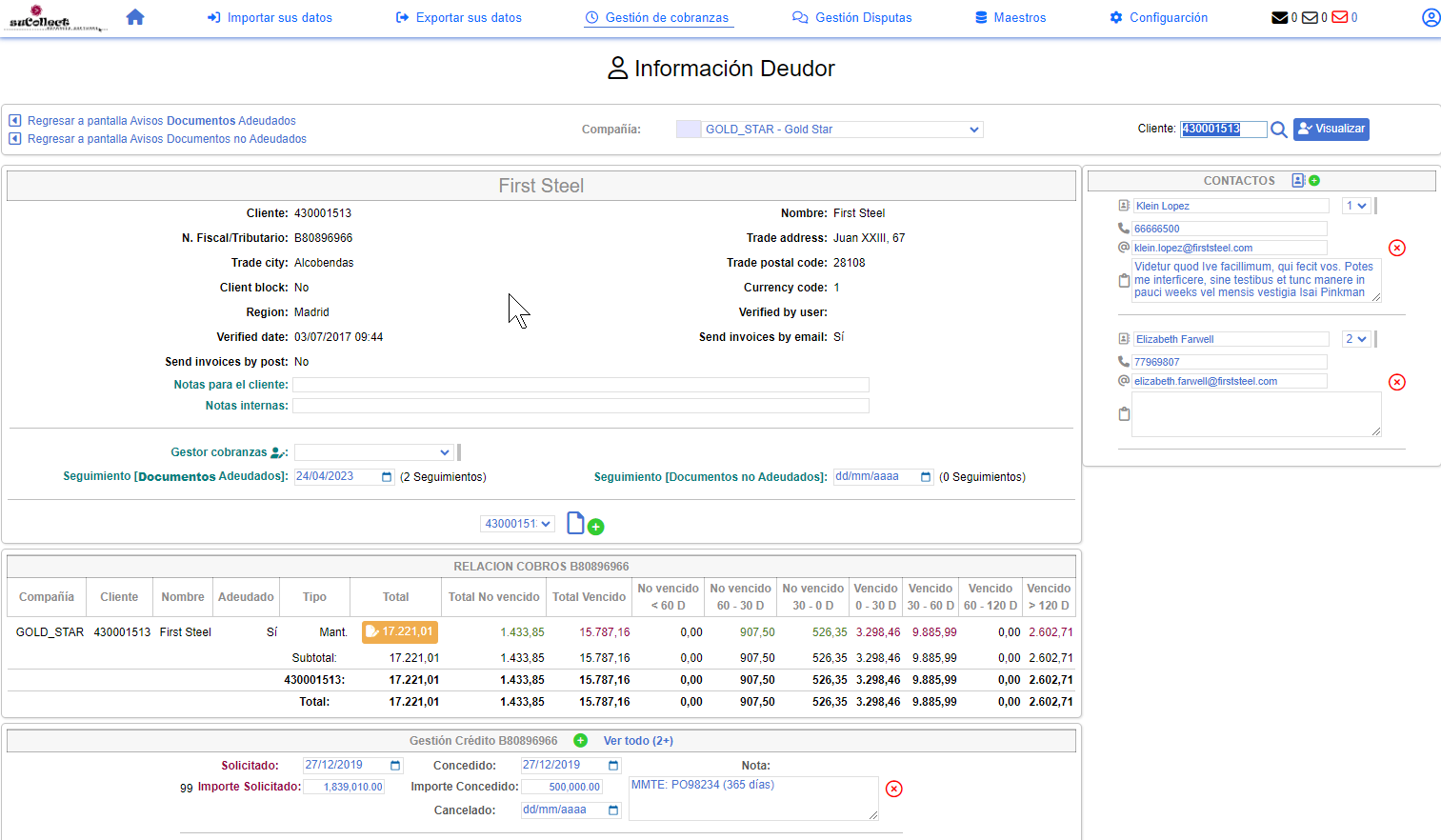Open Concedido date calendar picker

click(x=613, y=766)
